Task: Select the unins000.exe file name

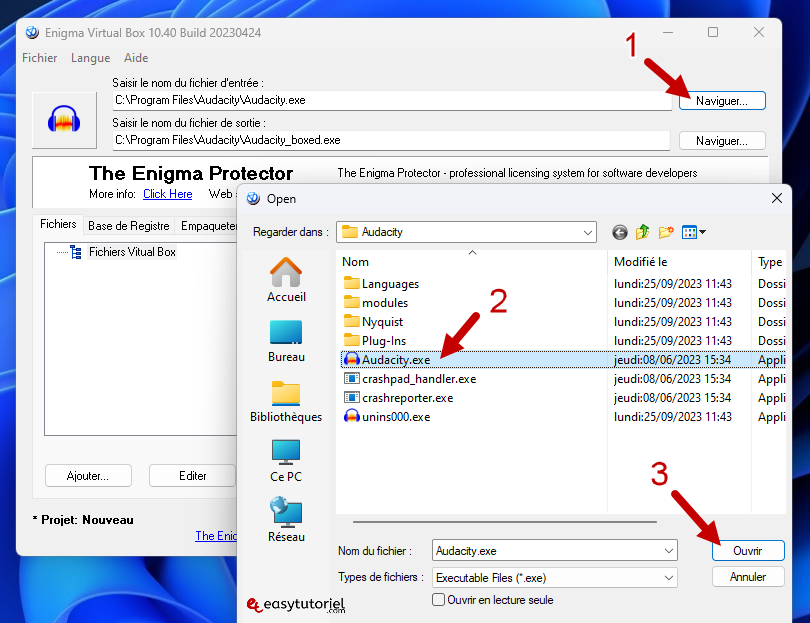Action: tap(396, 417)
